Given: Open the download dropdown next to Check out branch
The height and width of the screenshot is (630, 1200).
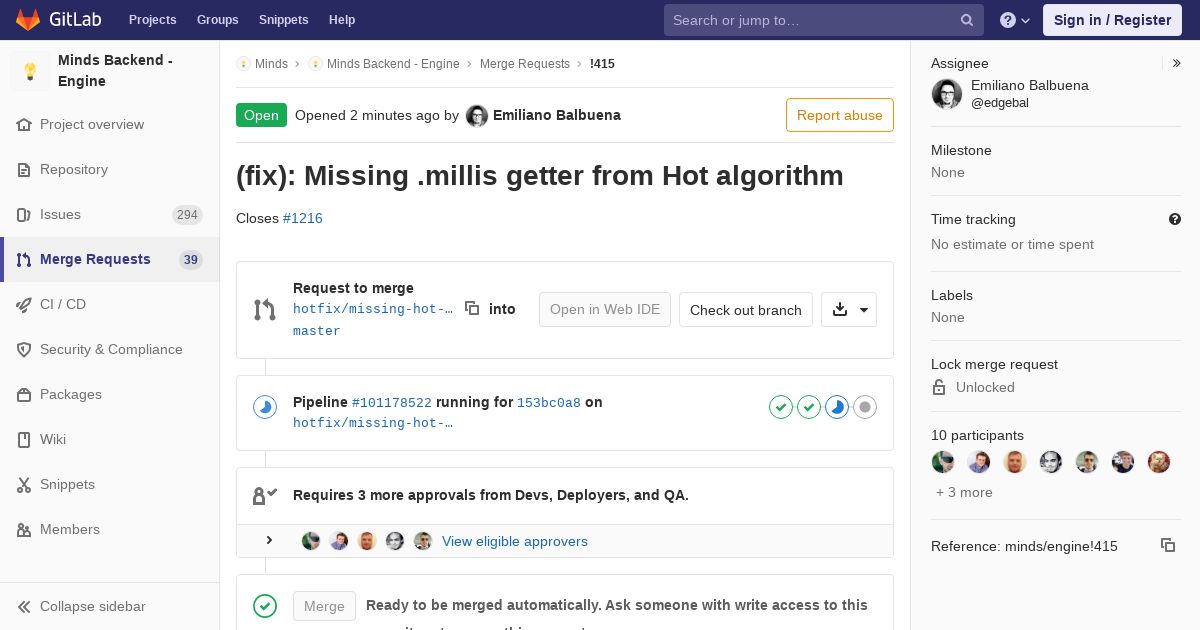Looking at the screenshot, I should tap(849, 310).
